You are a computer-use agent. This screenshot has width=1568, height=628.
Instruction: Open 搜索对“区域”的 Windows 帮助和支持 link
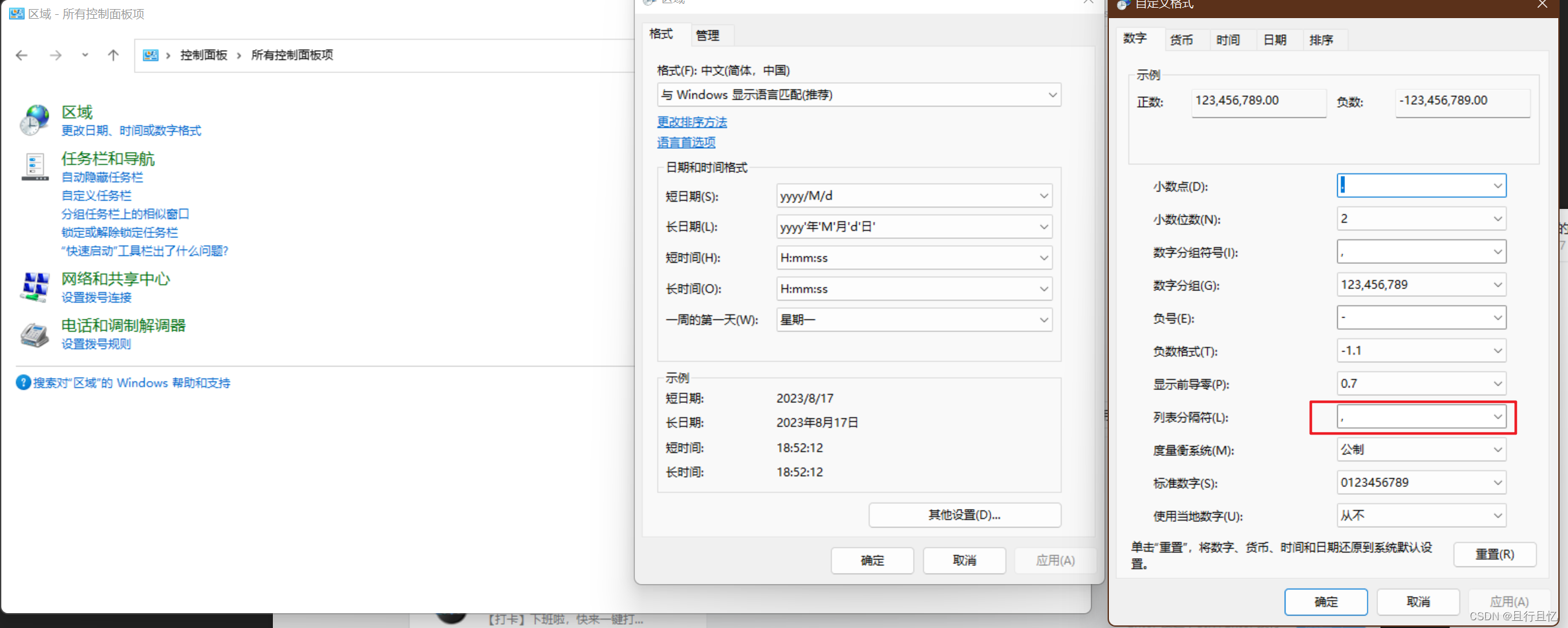pos(132,383)
